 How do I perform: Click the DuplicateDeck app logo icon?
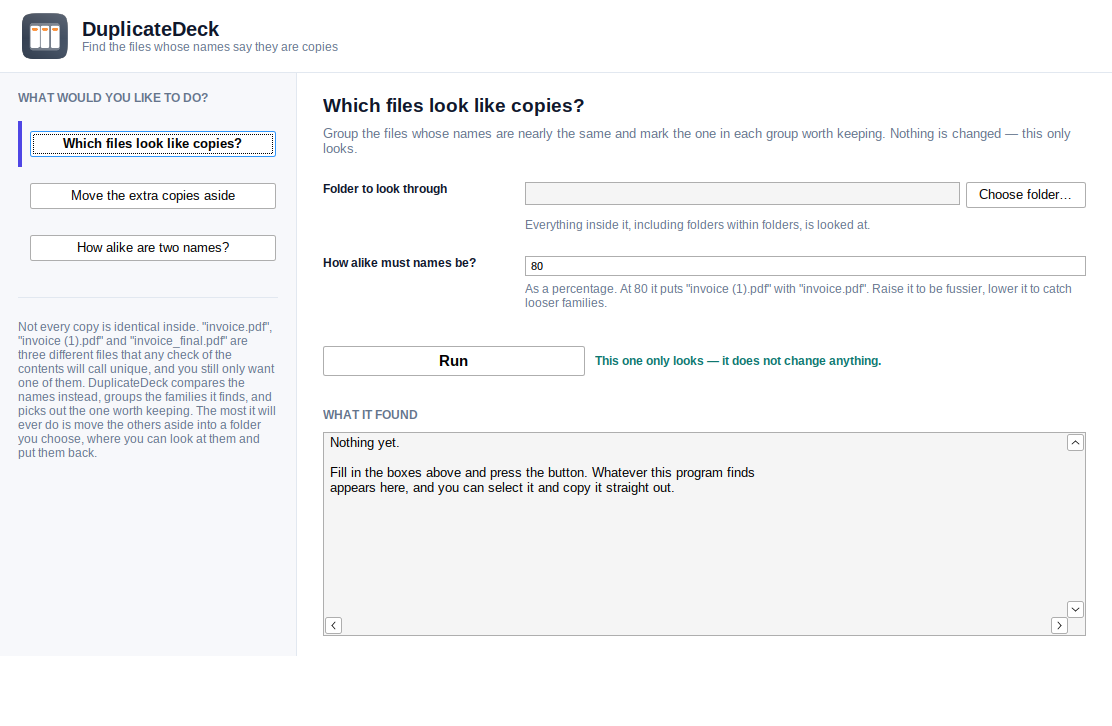[45, 36]
